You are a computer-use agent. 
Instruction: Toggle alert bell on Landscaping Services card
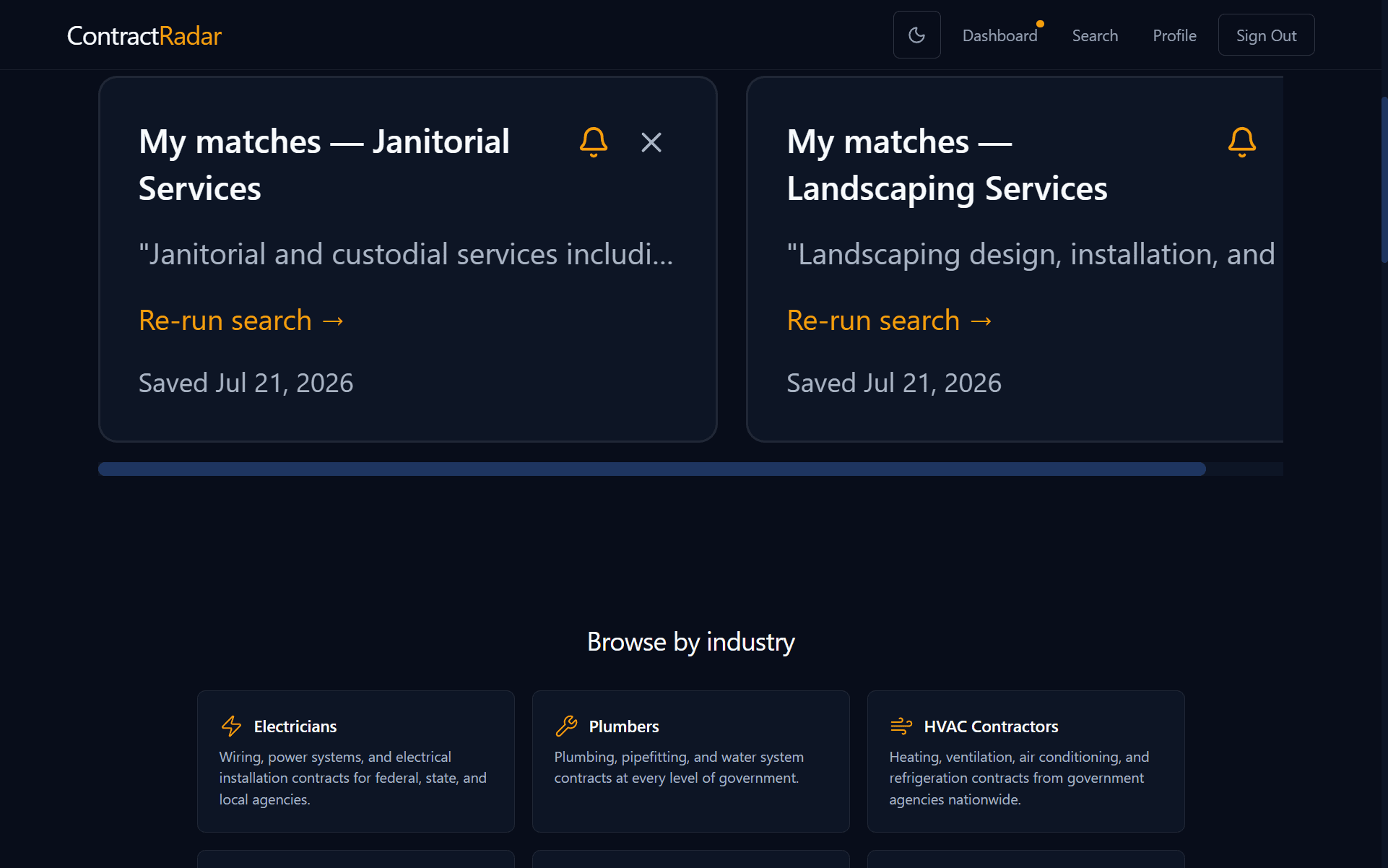[x=1241, y=142]
